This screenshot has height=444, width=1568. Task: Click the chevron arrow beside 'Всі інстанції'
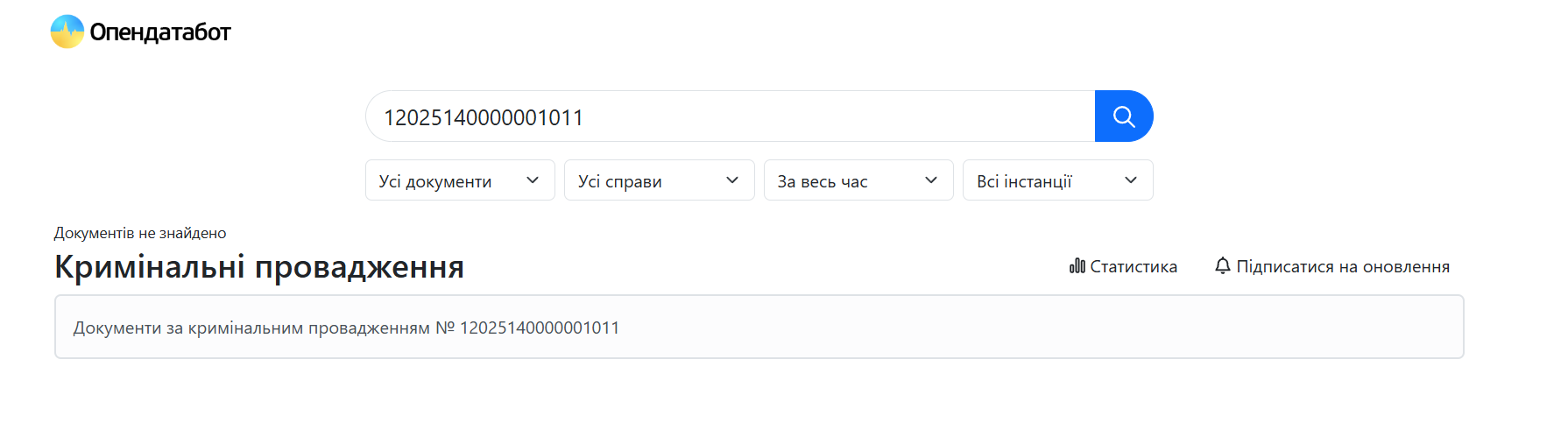[x=1131, y=180]
